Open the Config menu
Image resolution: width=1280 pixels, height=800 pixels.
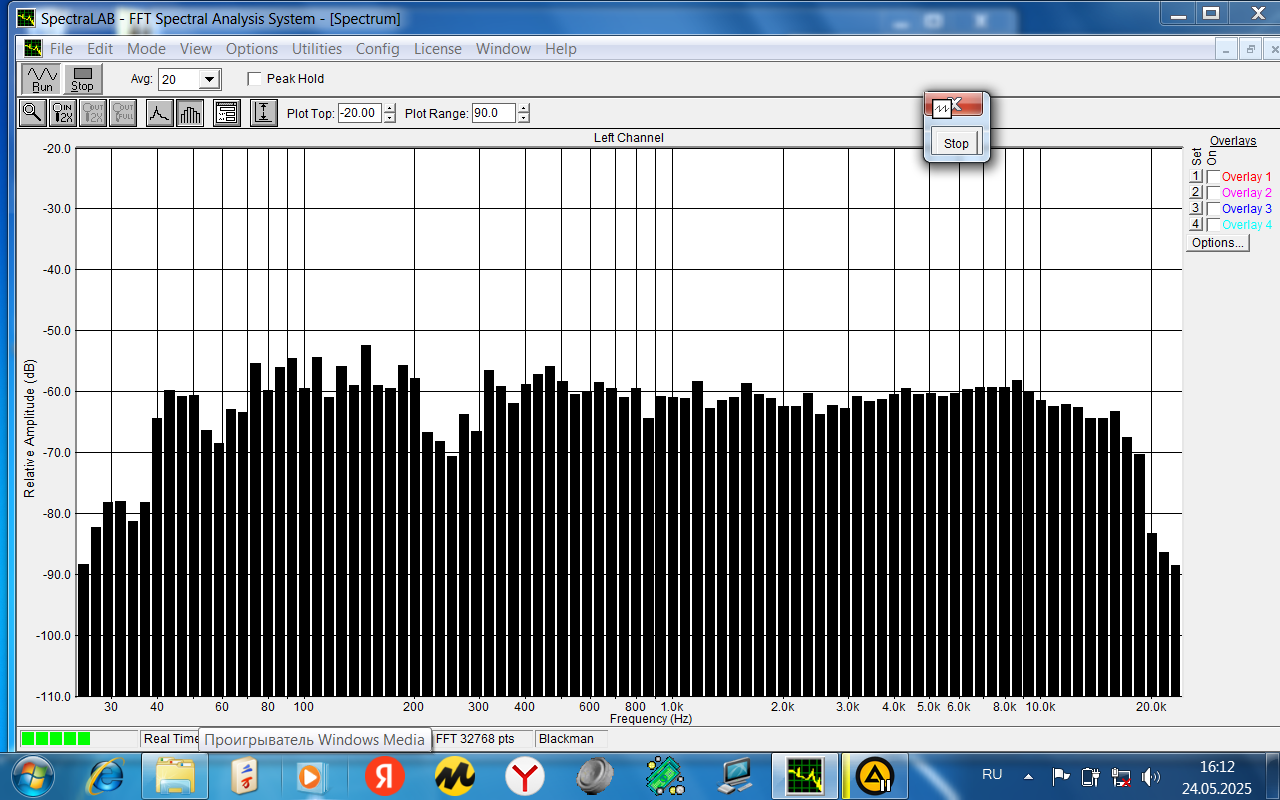pos(378,48)
